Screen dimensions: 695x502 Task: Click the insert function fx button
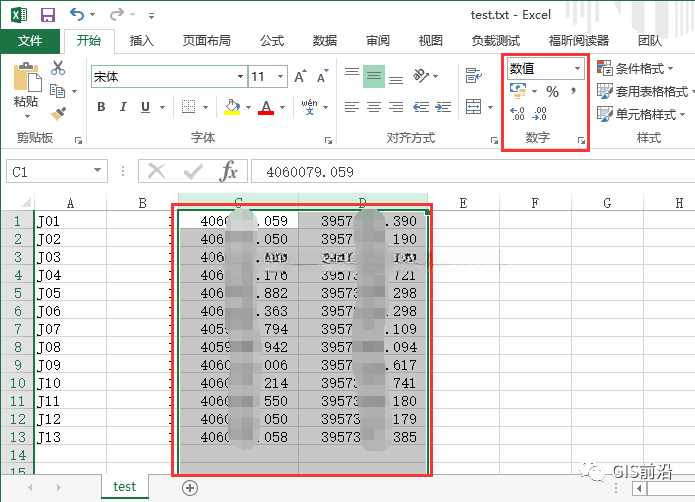tap(228, 171)
